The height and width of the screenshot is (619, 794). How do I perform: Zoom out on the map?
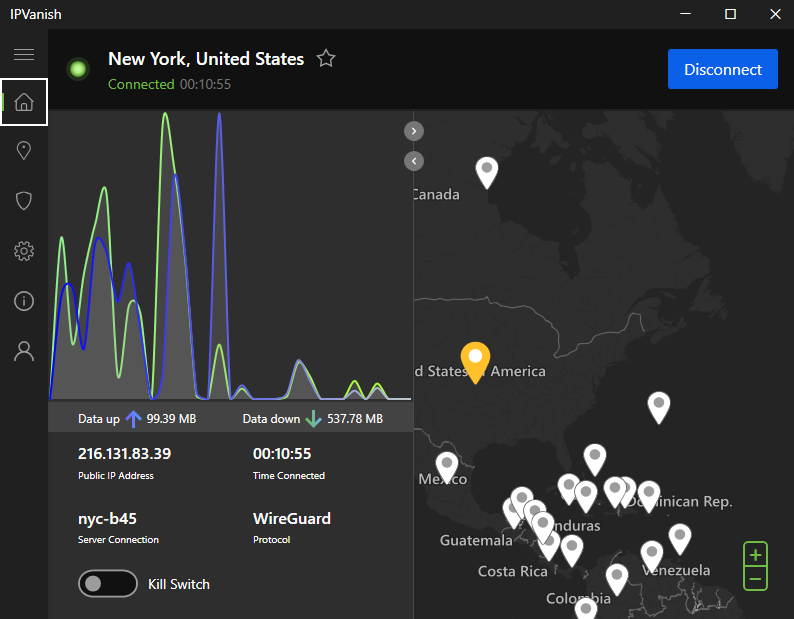click(x=756, y=578)
